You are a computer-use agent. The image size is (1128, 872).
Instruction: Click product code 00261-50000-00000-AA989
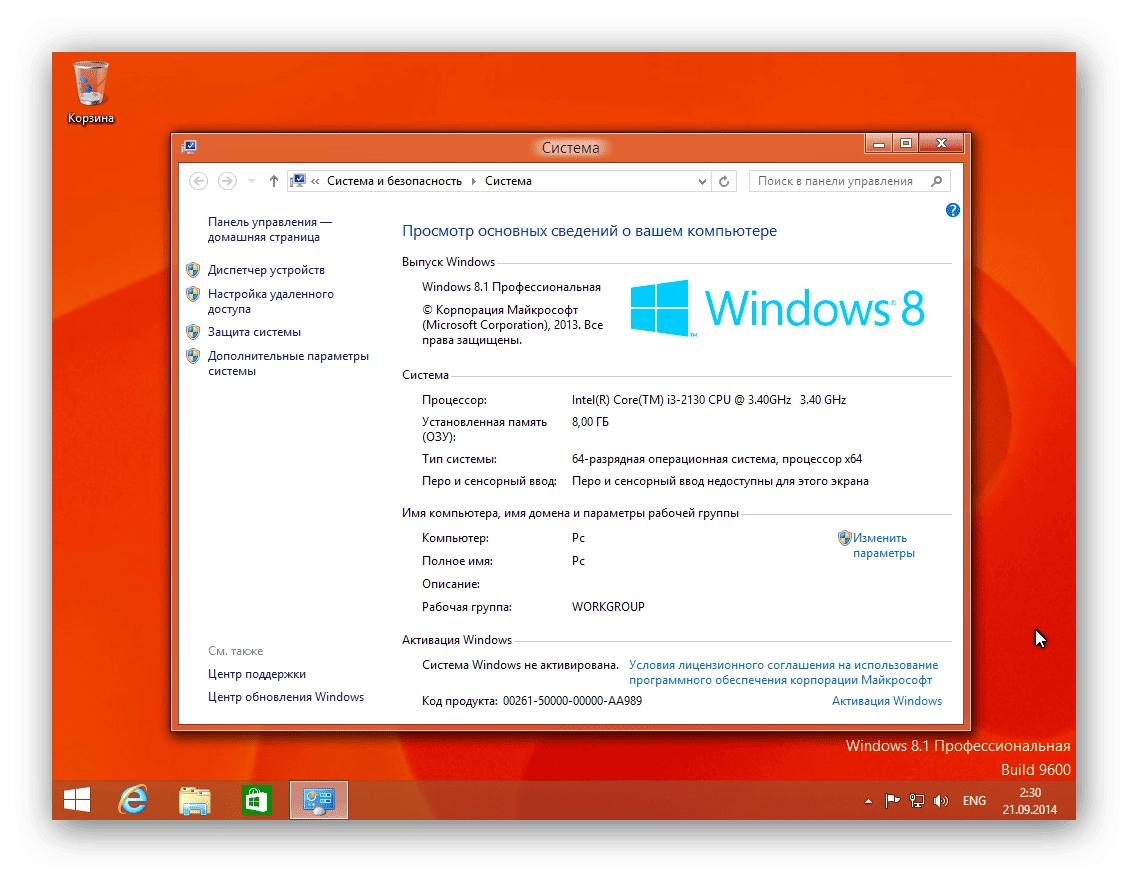click(x=572, y=701)
